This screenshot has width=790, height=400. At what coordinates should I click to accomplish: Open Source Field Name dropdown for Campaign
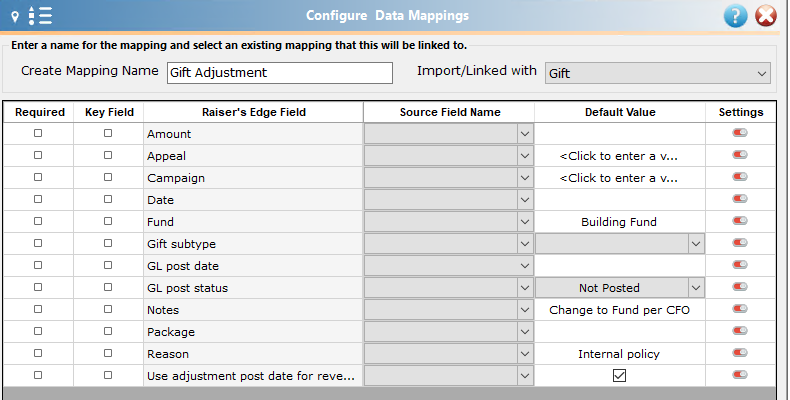448,178
